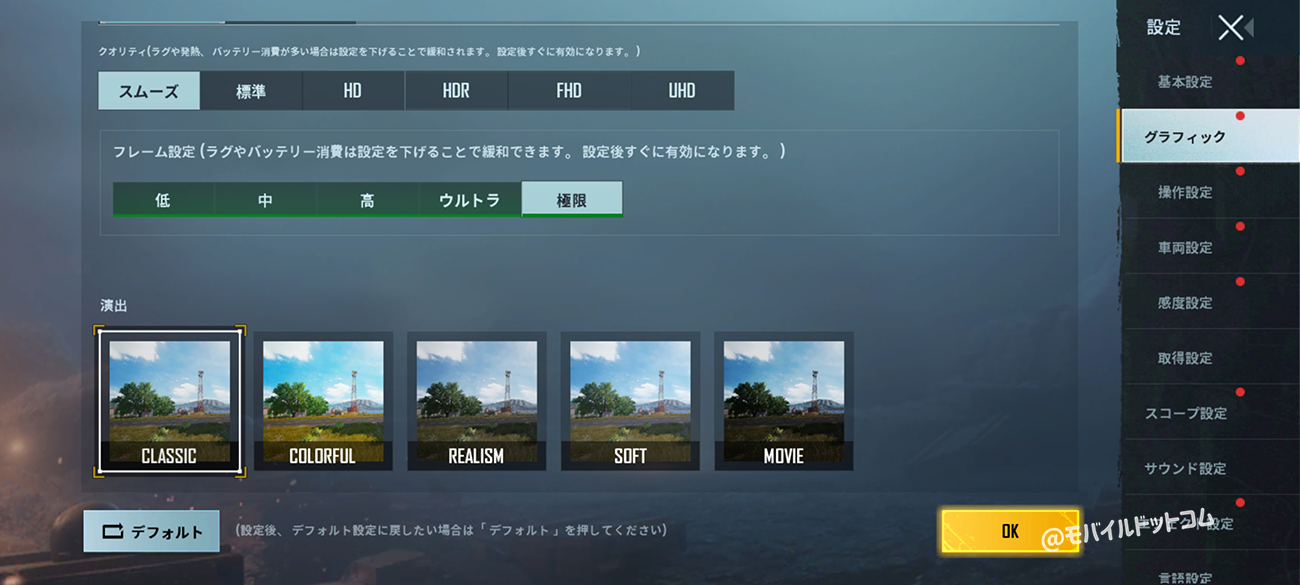Pick the REALISM style thumbnail
This screenshot has width=1300, height=585.
pyautogui.click(x=476, y=401)
